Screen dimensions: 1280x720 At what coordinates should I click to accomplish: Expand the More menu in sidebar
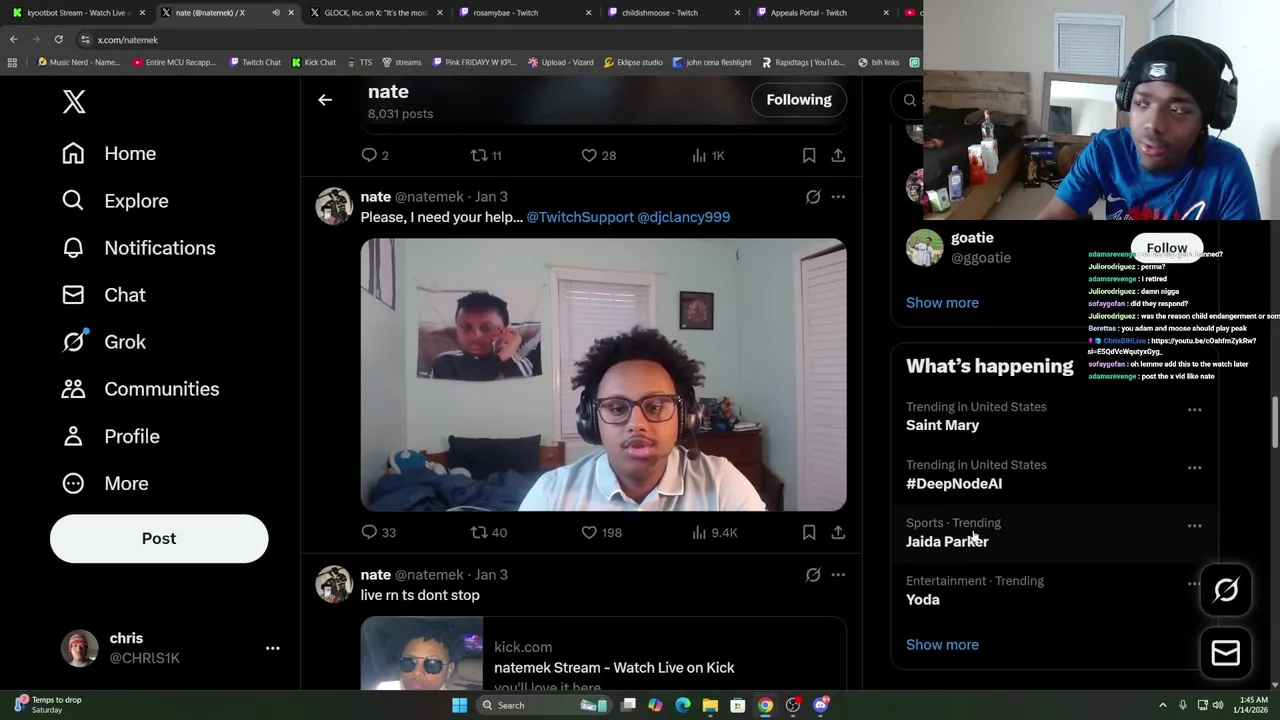[105, 483]
